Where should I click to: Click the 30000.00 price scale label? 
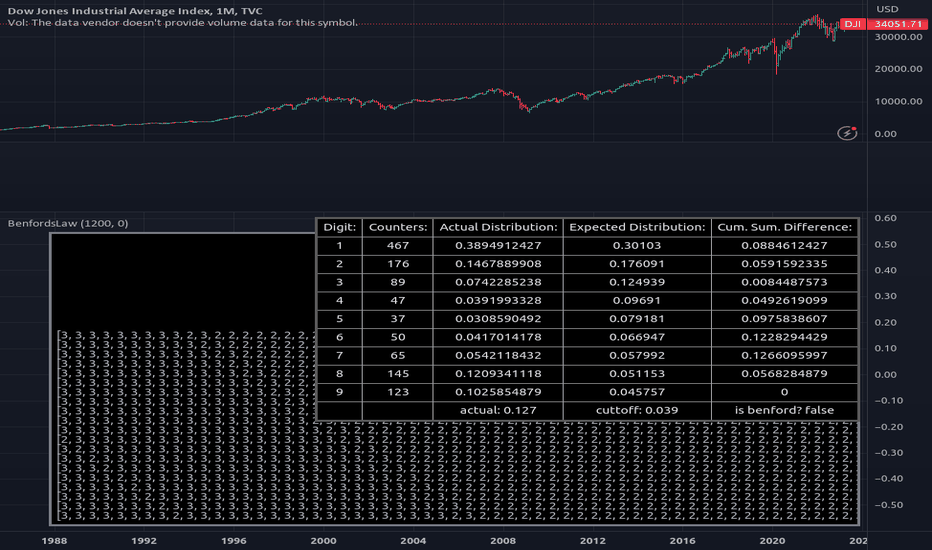click(898, 37)
